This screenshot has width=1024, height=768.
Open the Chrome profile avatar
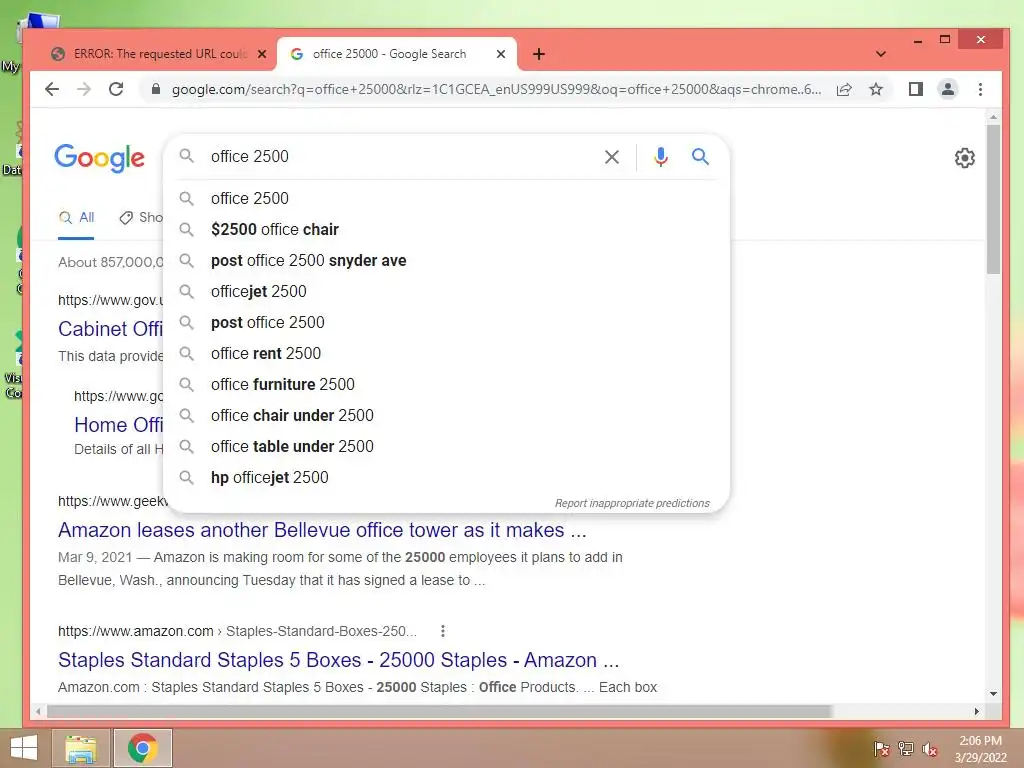pos(948,89)
